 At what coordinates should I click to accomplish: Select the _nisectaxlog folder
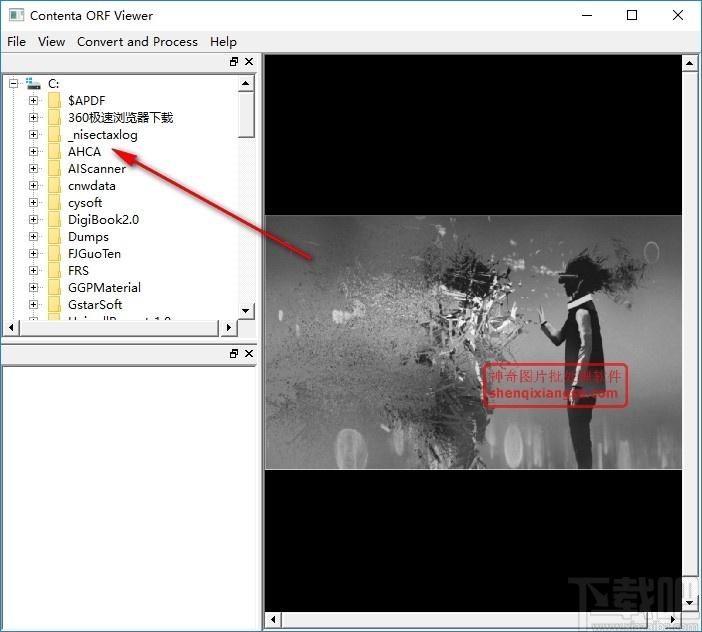point(103,135)
